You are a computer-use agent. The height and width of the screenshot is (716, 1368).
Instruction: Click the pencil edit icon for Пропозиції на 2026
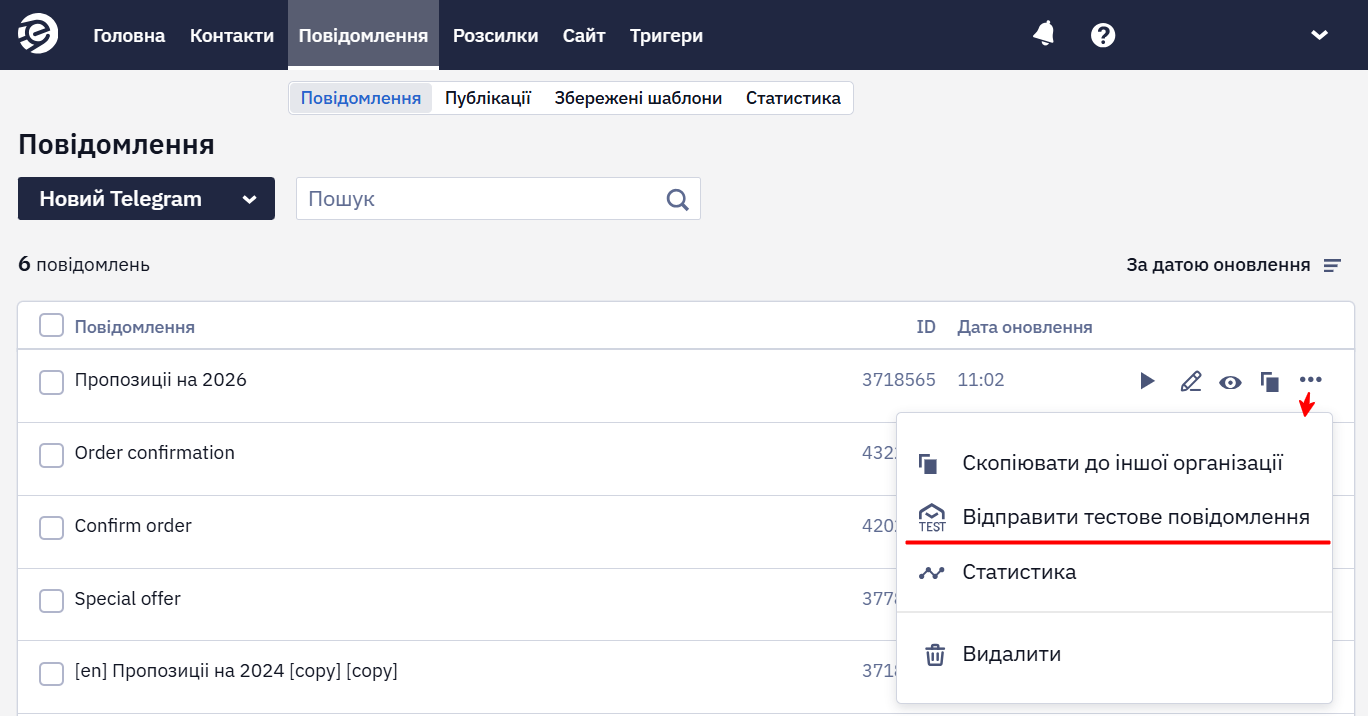[1190, 381]
